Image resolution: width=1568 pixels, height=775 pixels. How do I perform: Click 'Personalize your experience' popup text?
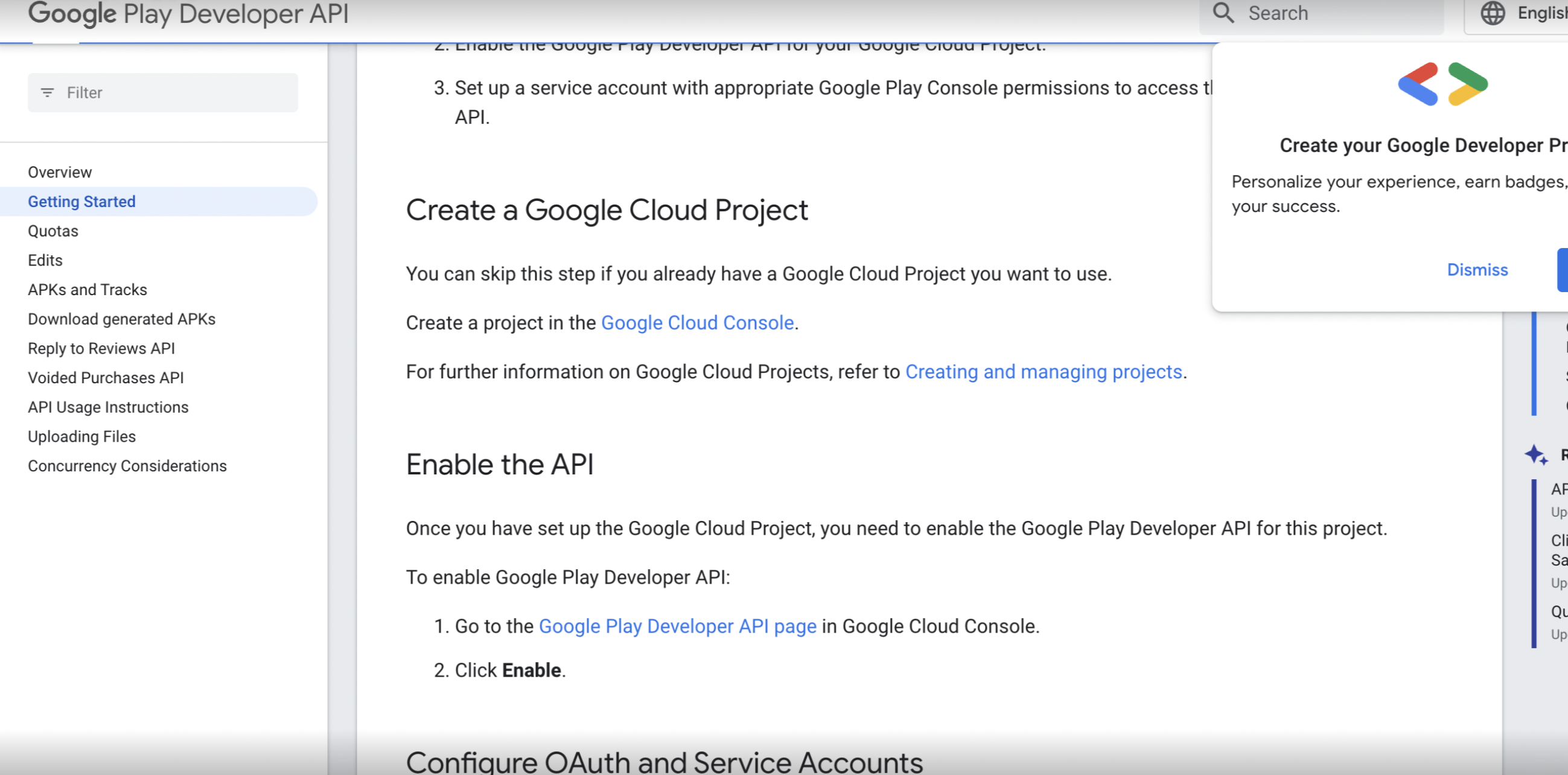1400,194
